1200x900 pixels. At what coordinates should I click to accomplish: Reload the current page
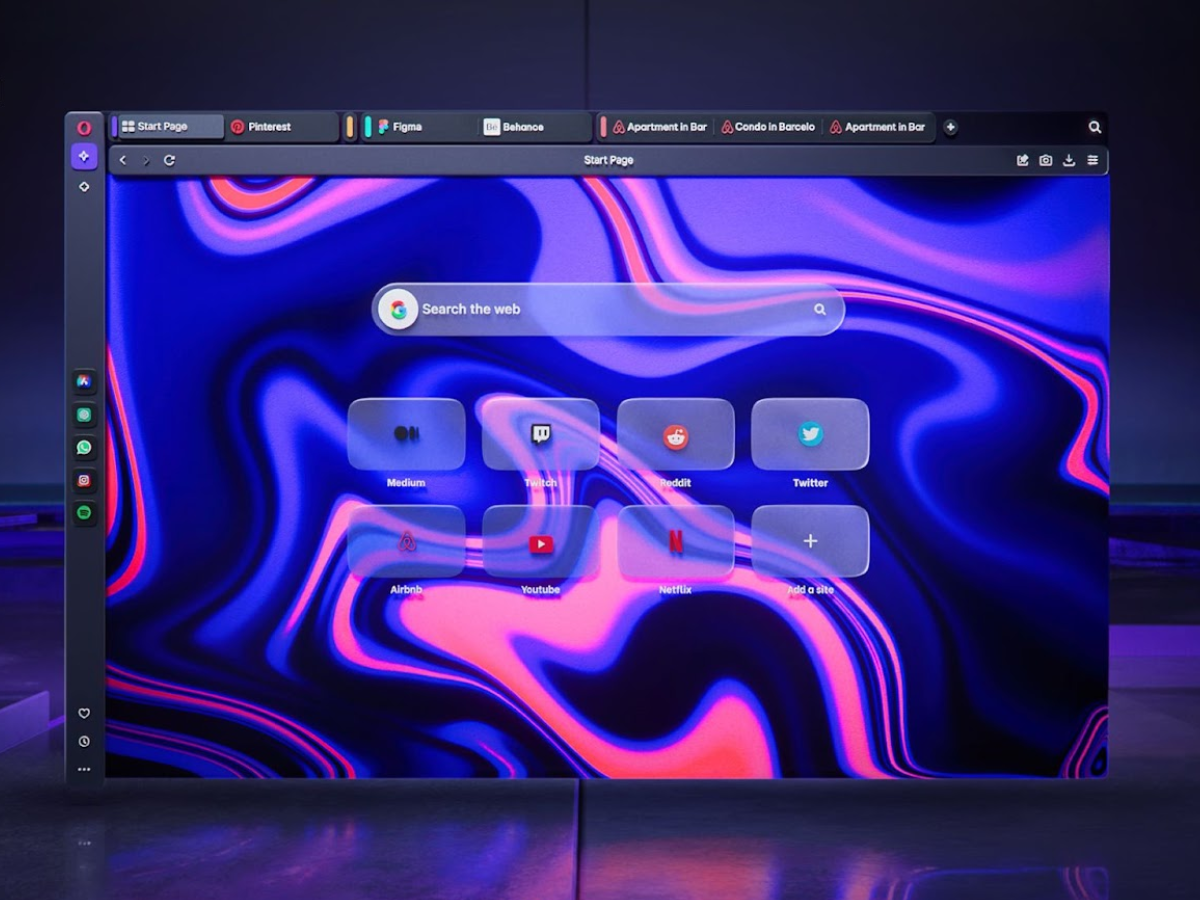169,160
